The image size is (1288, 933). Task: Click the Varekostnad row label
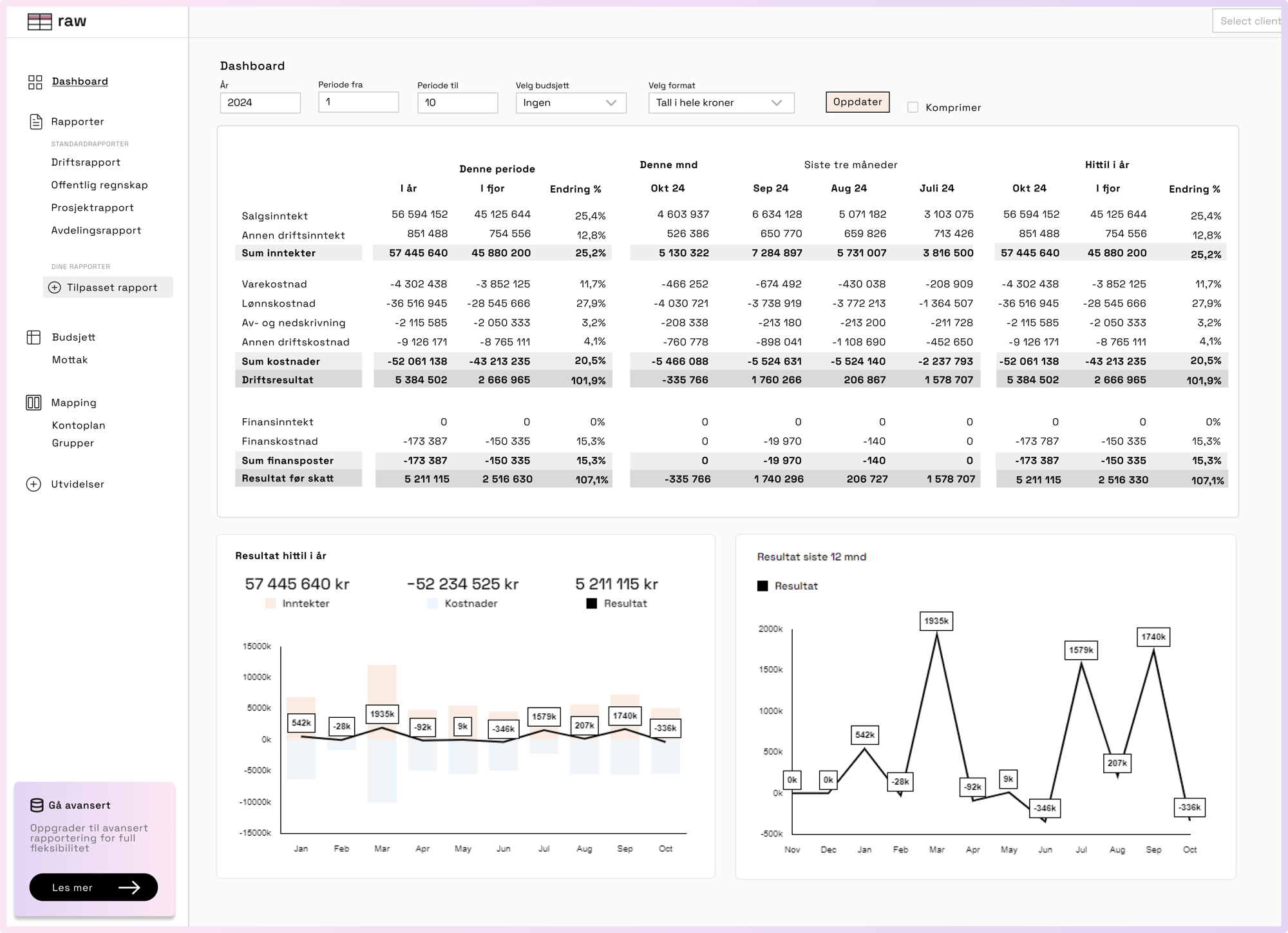[274, 284]
